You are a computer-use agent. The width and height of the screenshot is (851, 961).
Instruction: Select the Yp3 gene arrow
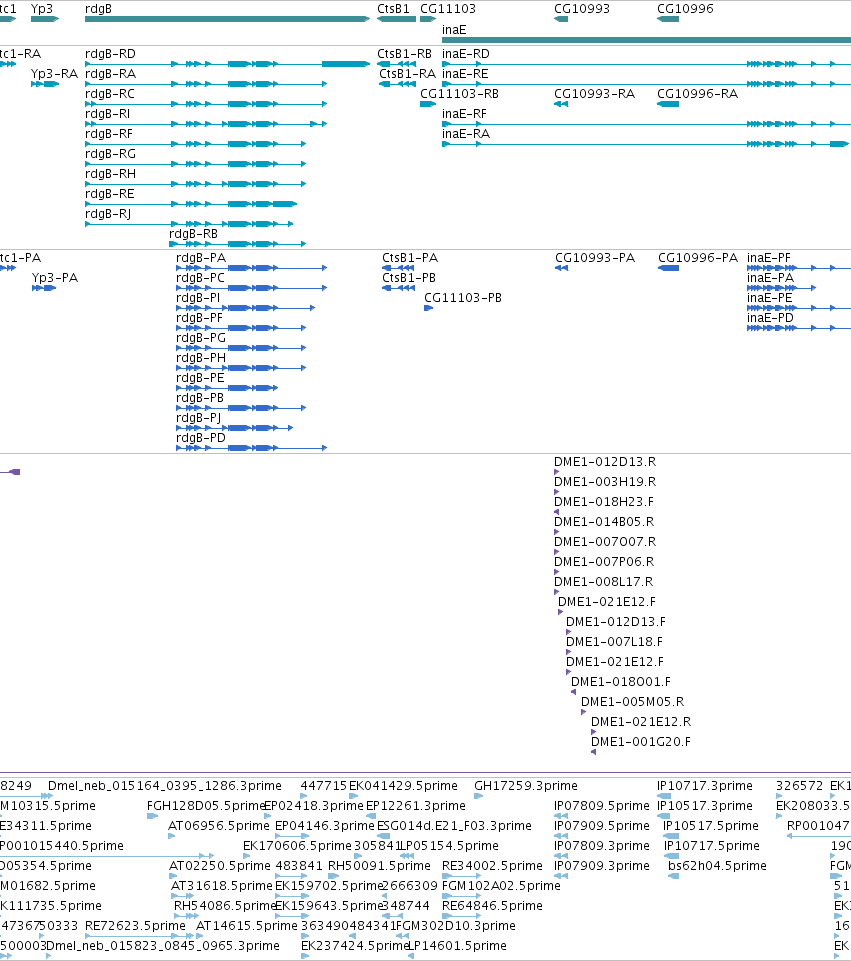[x=45, y=19]
